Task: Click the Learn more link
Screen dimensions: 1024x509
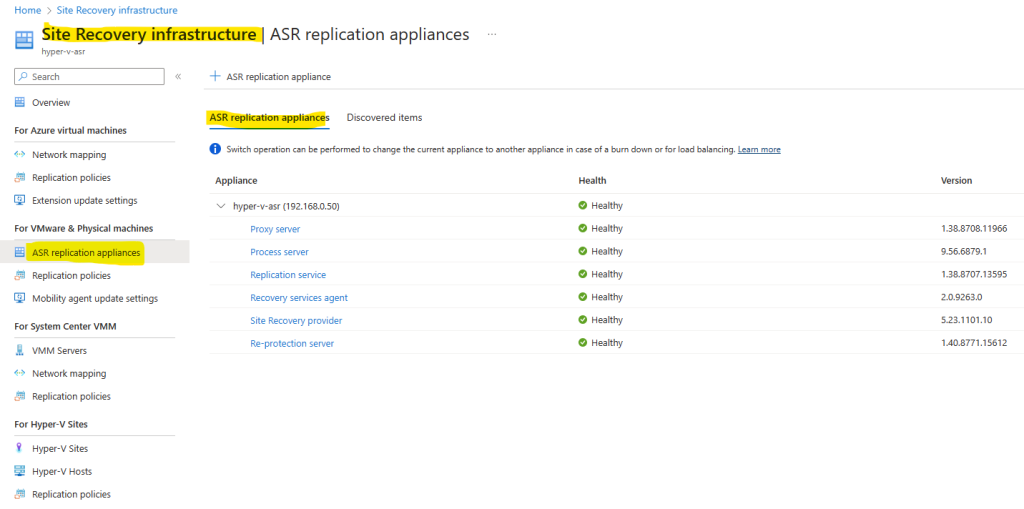Action: [759, 150]
